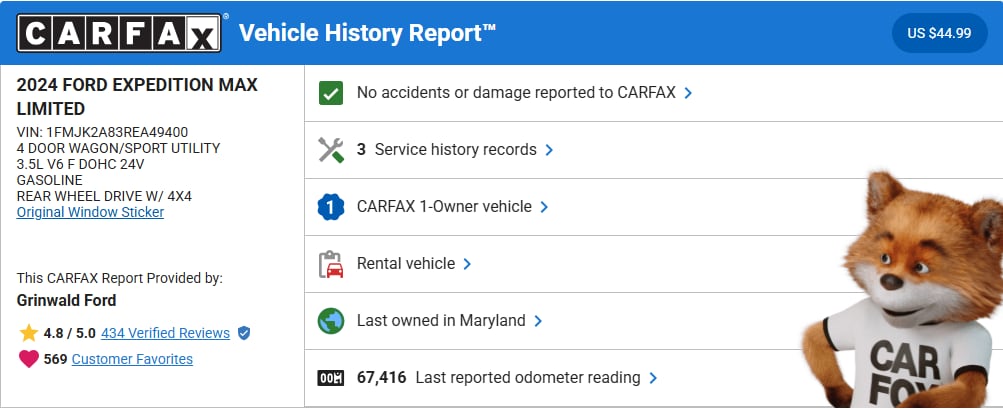Expand the last reported odometer chevron
The image size is (1003, 409).
pos(653,378)
